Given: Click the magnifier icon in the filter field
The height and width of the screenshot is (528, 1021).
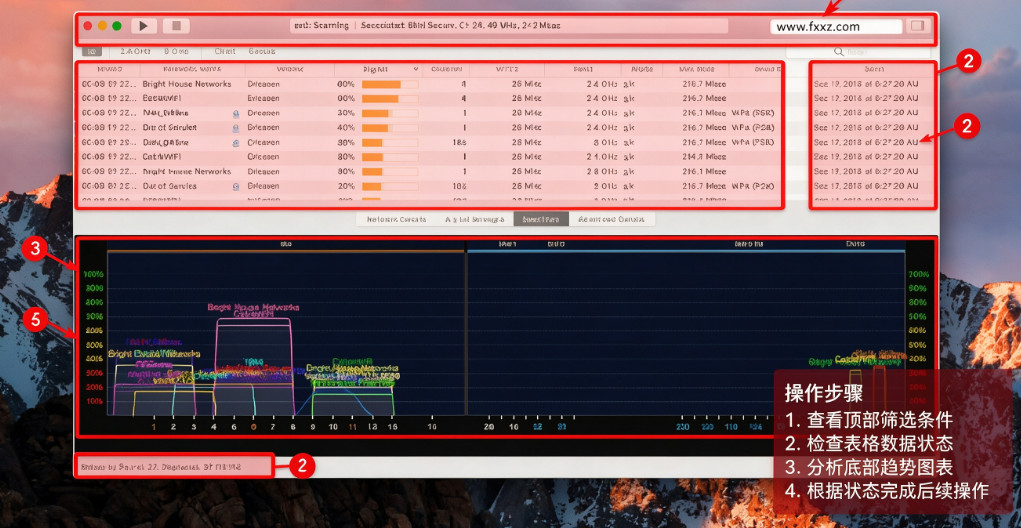Looking at the screenshot, I should (839, 51).
